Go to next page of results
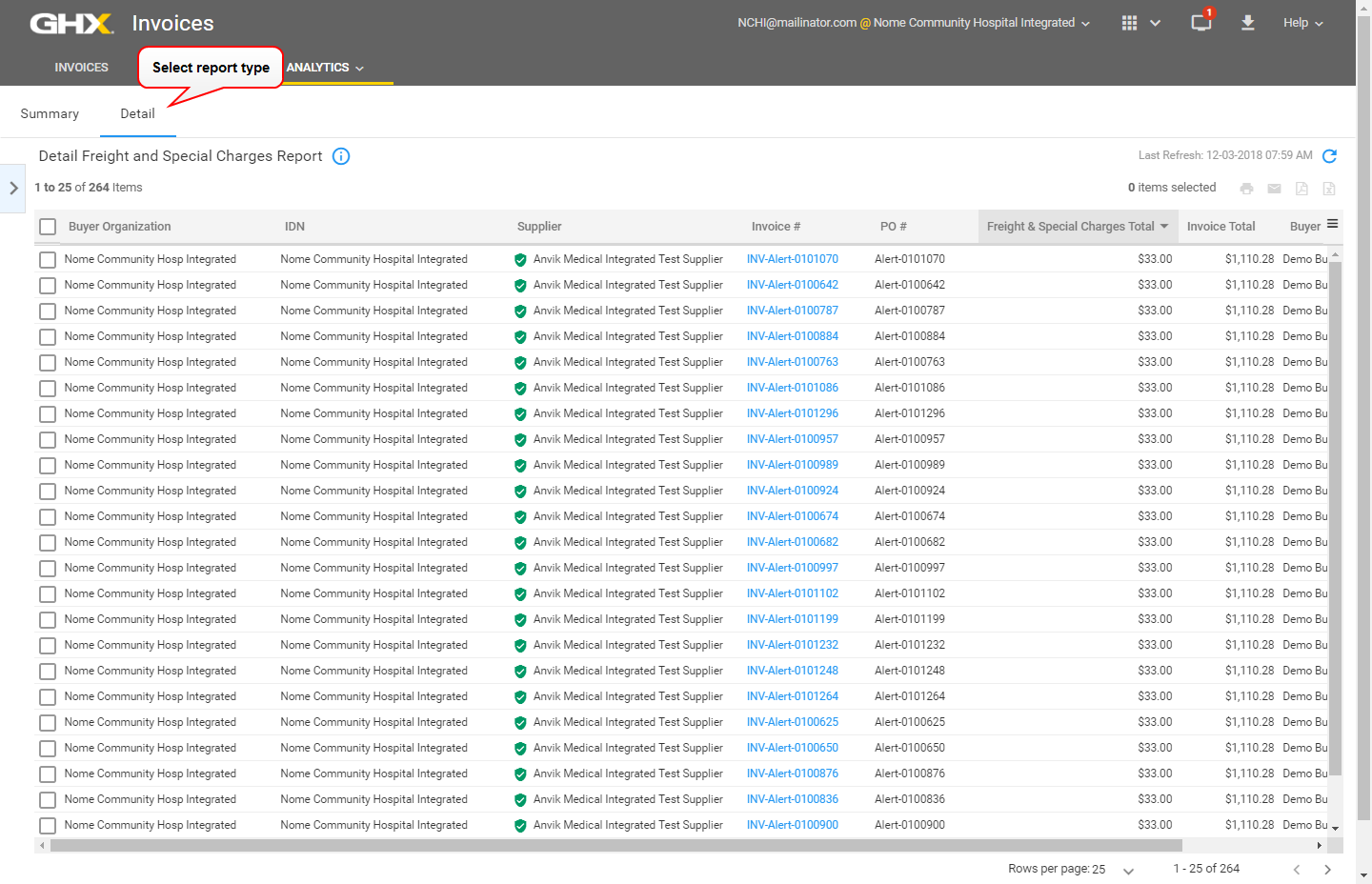 tap(1327, 870)
